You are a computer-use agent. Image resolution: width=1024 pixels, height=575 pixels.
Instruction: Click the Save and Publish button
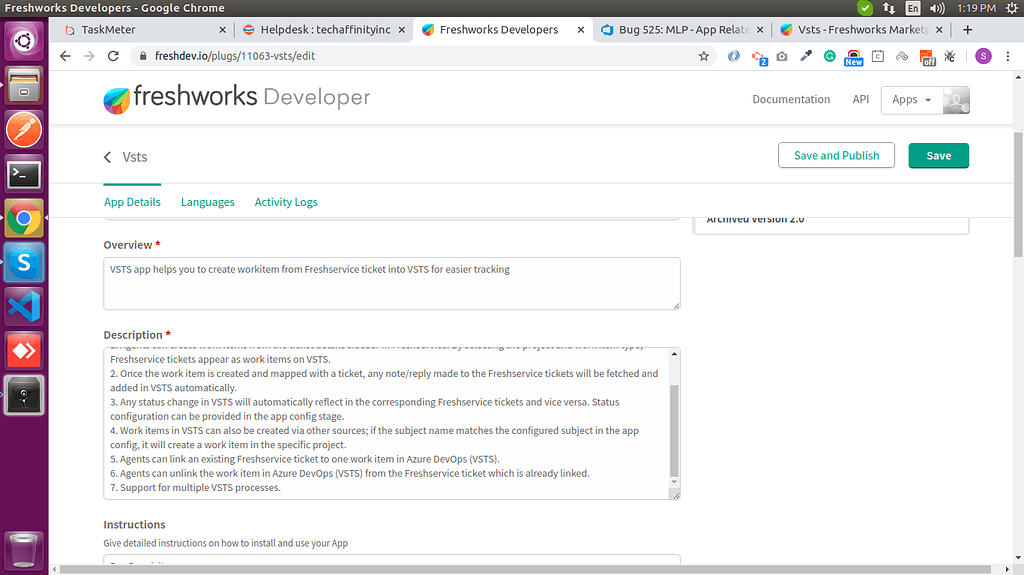coord(836,156)
